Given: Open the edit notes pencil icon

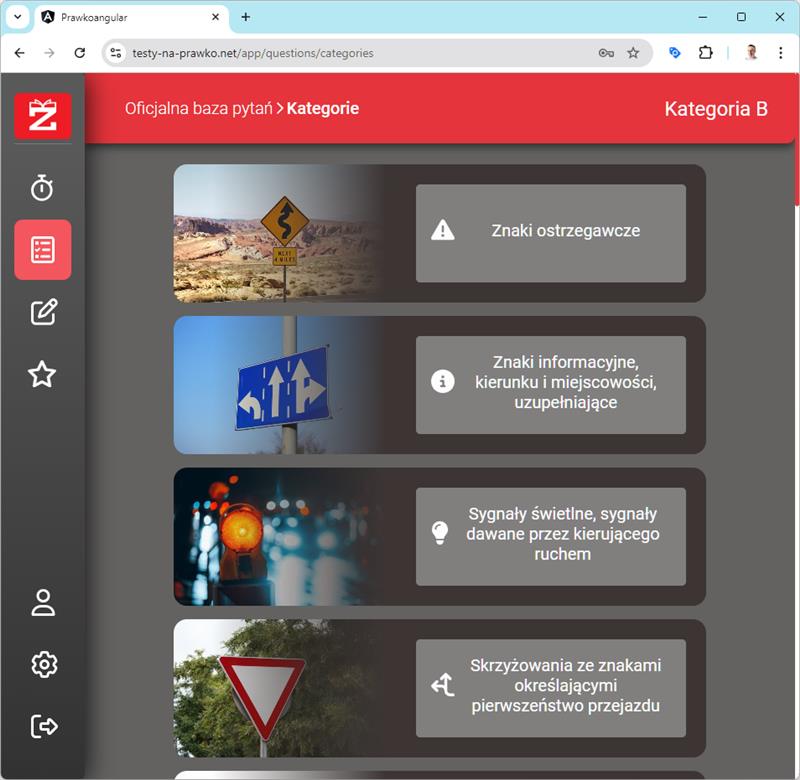Looking at the screenshot, I should point(42,312).
